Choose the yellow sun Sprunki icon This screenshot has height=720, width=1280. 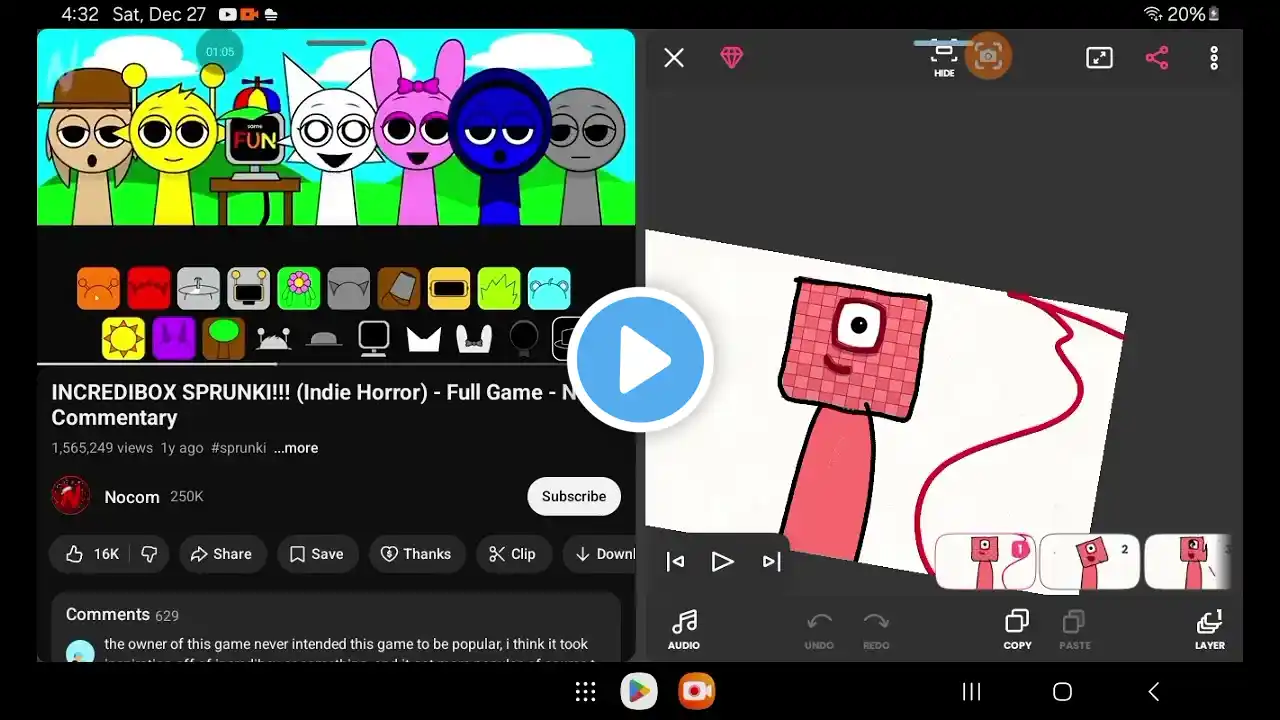tap(123, 339)
